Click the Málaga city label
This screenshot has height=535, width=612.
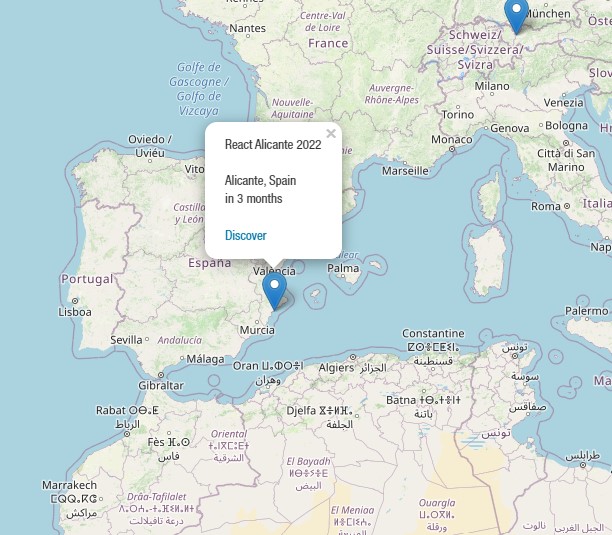click(x=205, y=359)
